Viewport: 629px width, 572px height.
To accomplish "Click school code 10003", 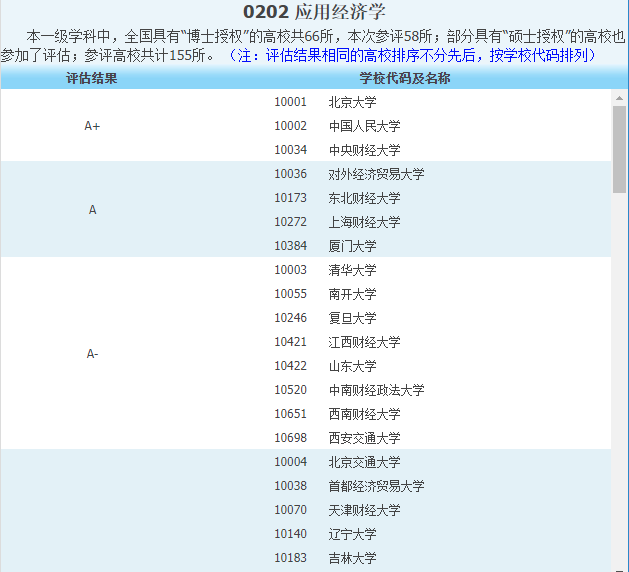I will click(290, 270).
